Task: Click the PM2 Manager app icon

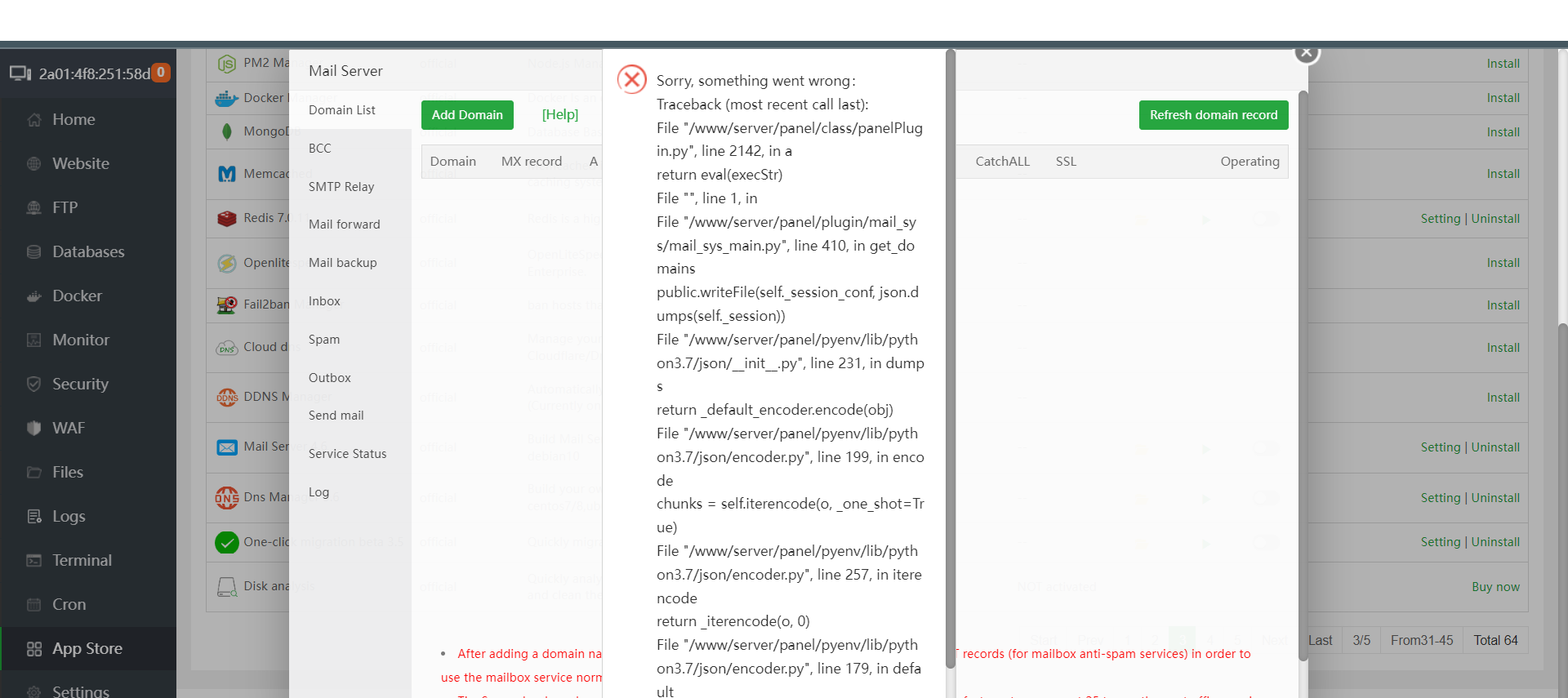Action: pos(227,64)
